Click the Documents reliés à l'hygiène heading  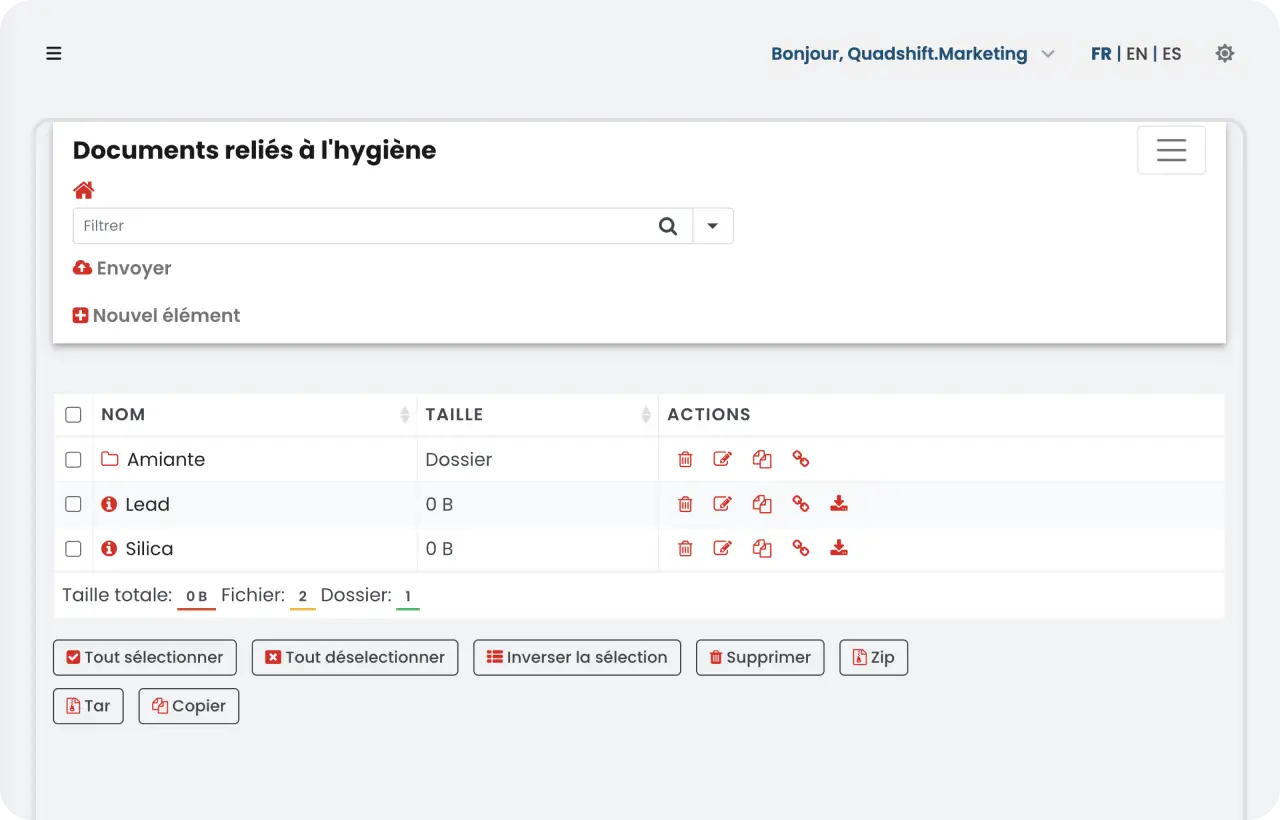point(254,151)
